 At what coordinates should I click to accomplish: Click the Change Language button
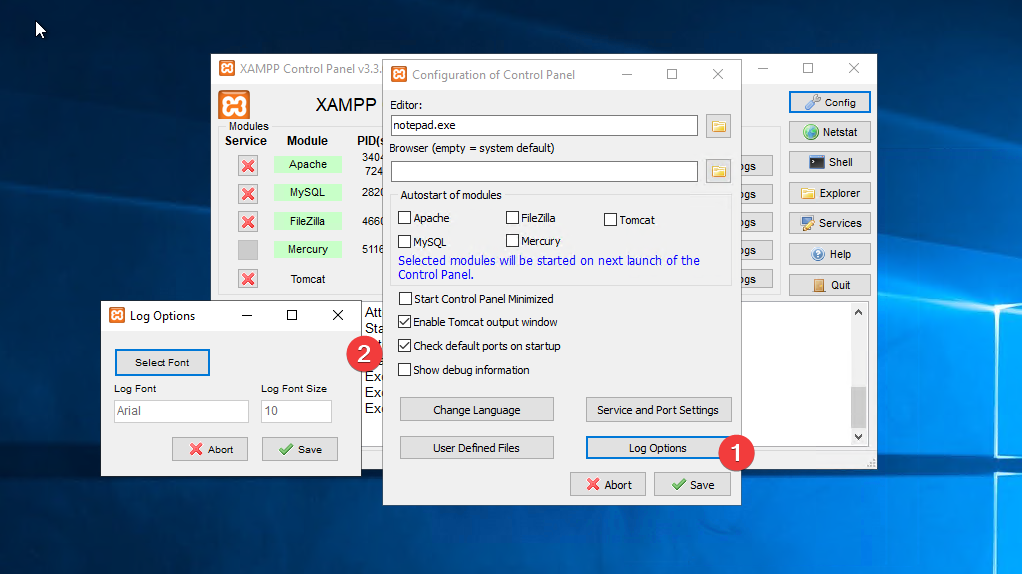point(476,410)
